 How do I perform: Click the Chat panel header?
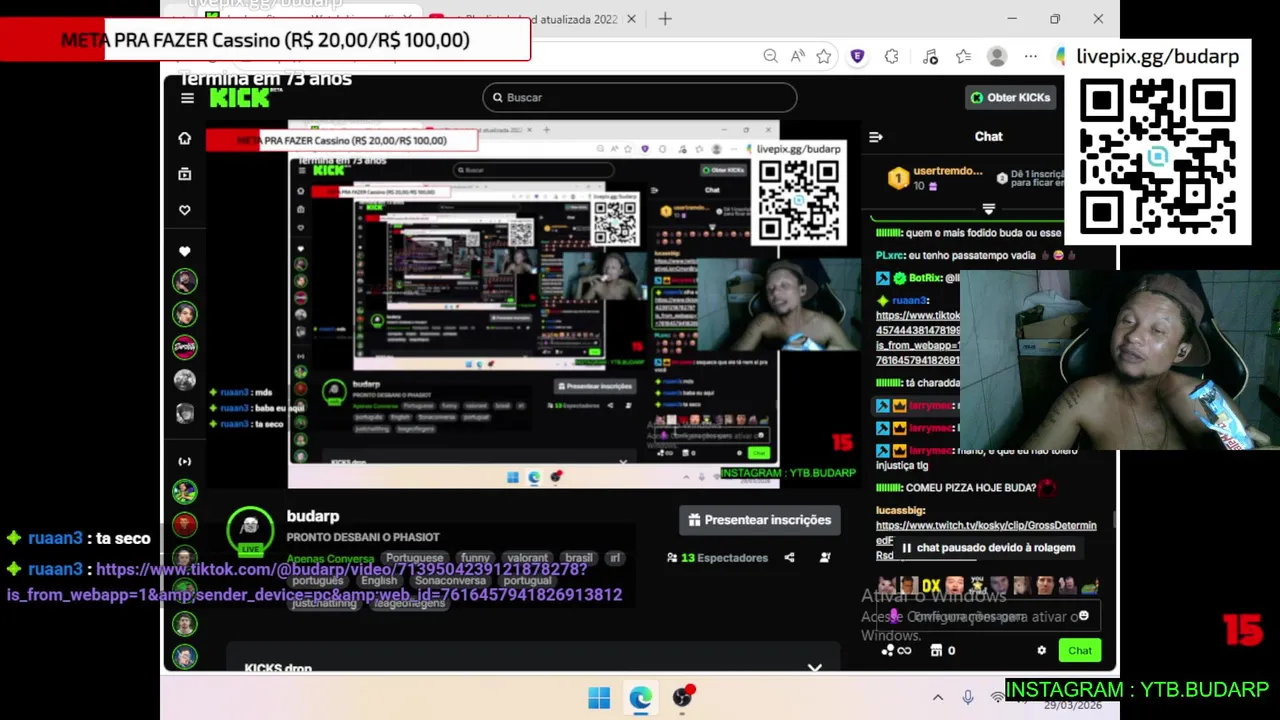pos(988,137)
